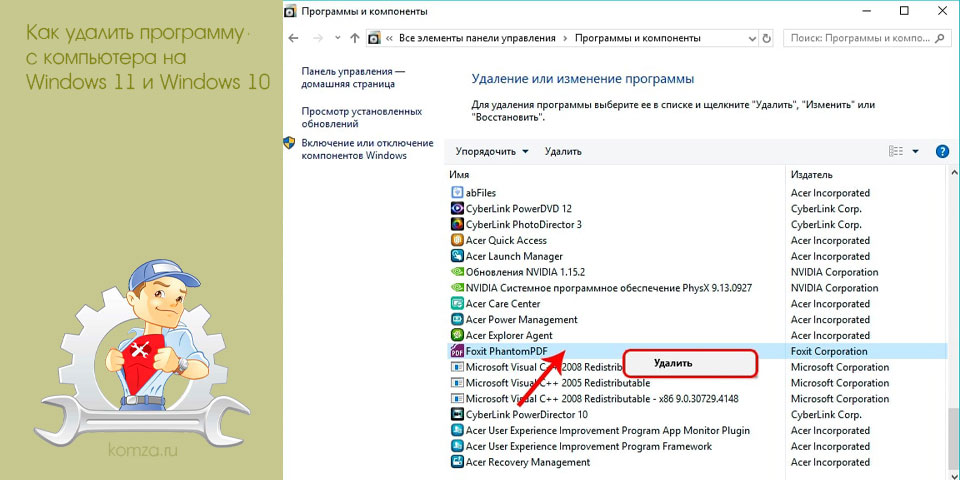The height and width of the screenshot is (480, 960).
Task: Click the Acer Recovery Management icon
Action: click(x=457, y=462)
